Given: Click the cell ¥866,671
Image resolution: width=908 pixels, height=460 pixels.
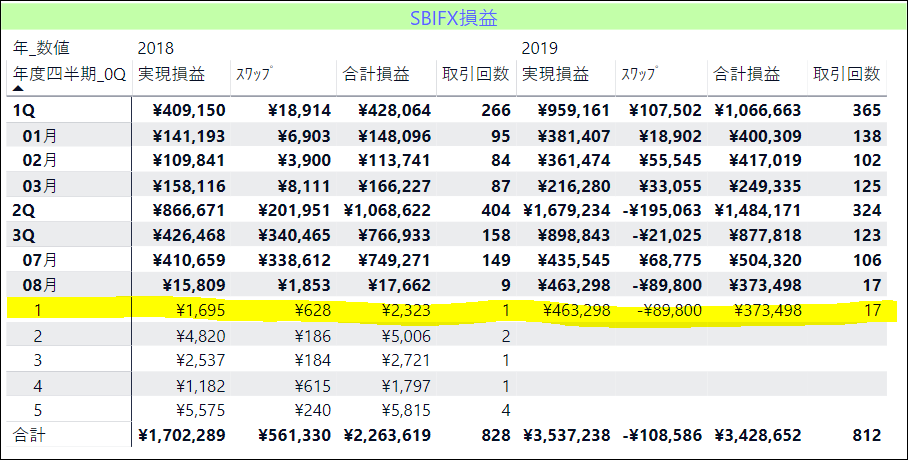Looking at the screenshot, I should point(189,210).
